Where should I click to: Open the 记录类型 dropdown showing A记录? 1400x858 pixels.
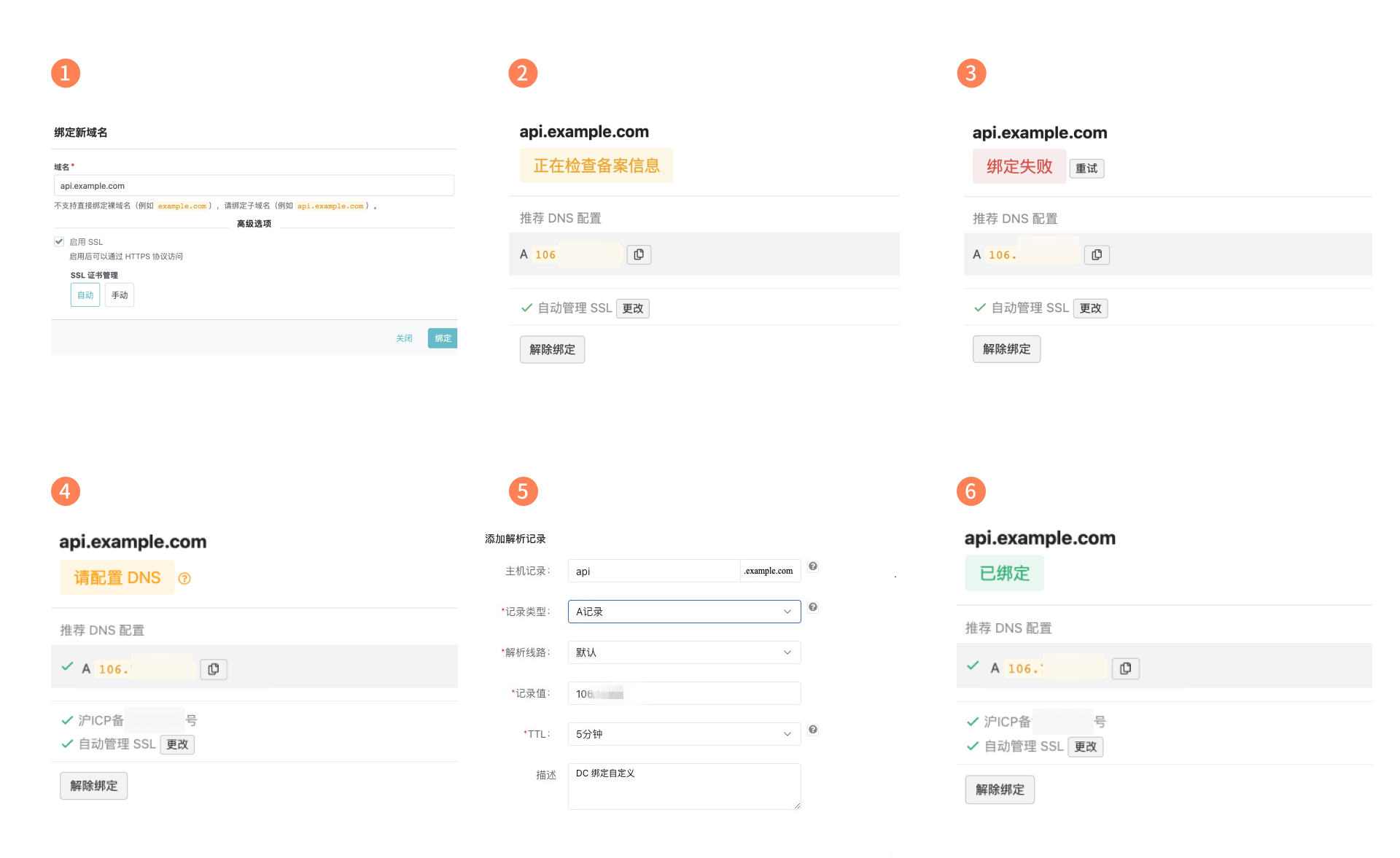click(x=683, y=612)
